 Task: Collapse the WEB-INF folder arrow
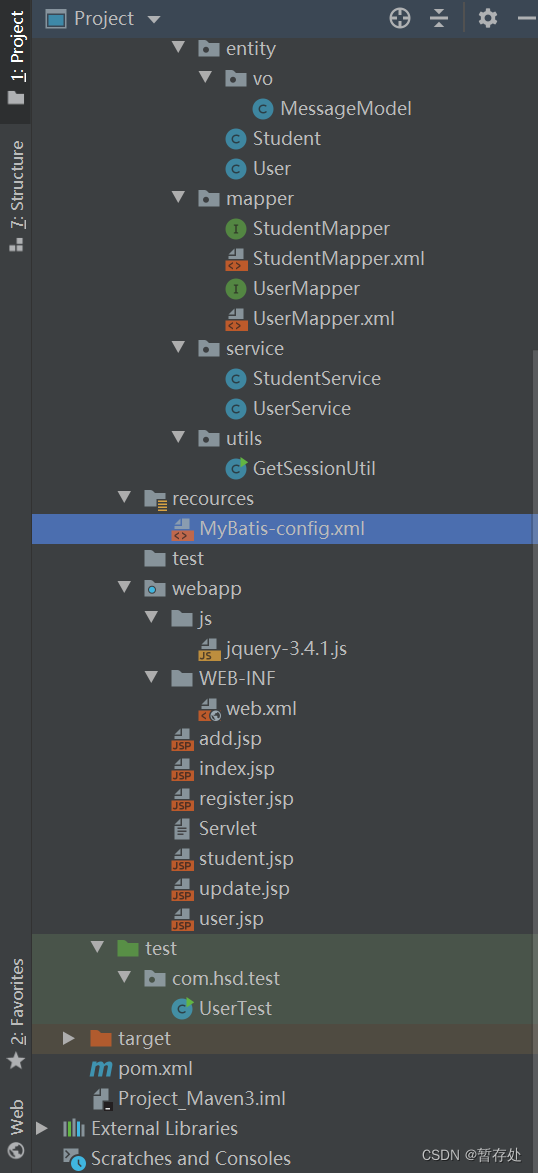pyautogui.click(x=151, y=678)
